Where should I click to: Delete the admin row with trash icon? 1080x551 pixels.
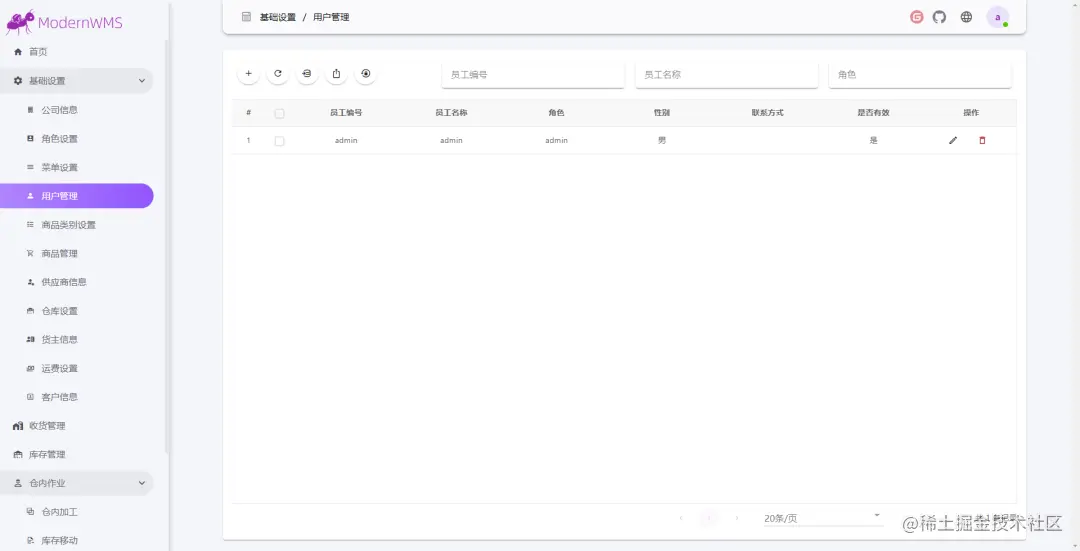[x=982, y=141]
